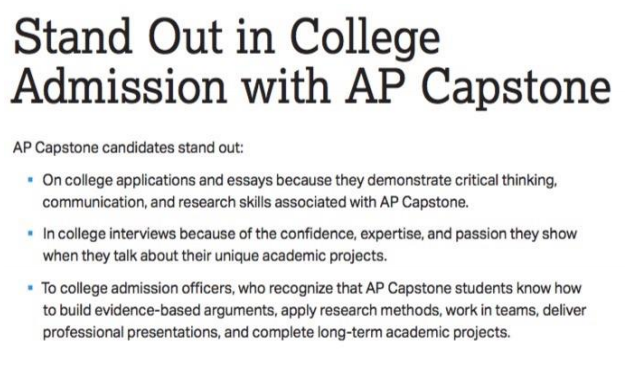
Task: Click the word 'College' in the heading
Action: (365, 39)
